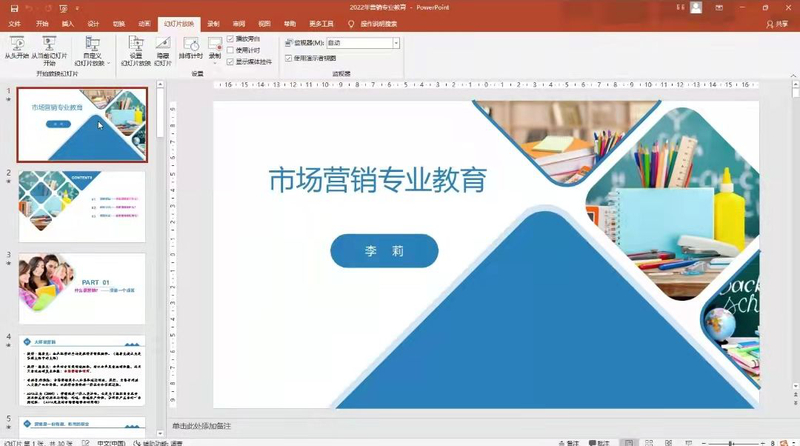
Task: Click the thumbnail panel scroll up arrow
Action: [160, 84]
